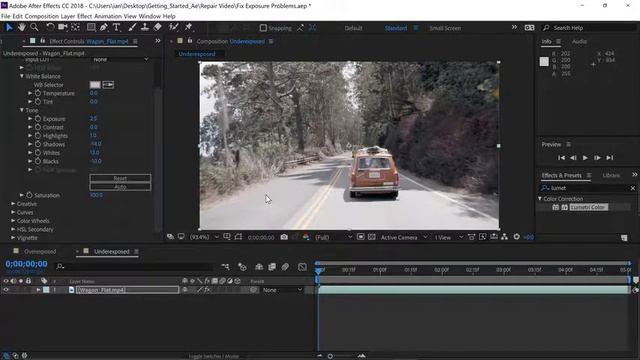Select the Brush tool

[132, 27]
